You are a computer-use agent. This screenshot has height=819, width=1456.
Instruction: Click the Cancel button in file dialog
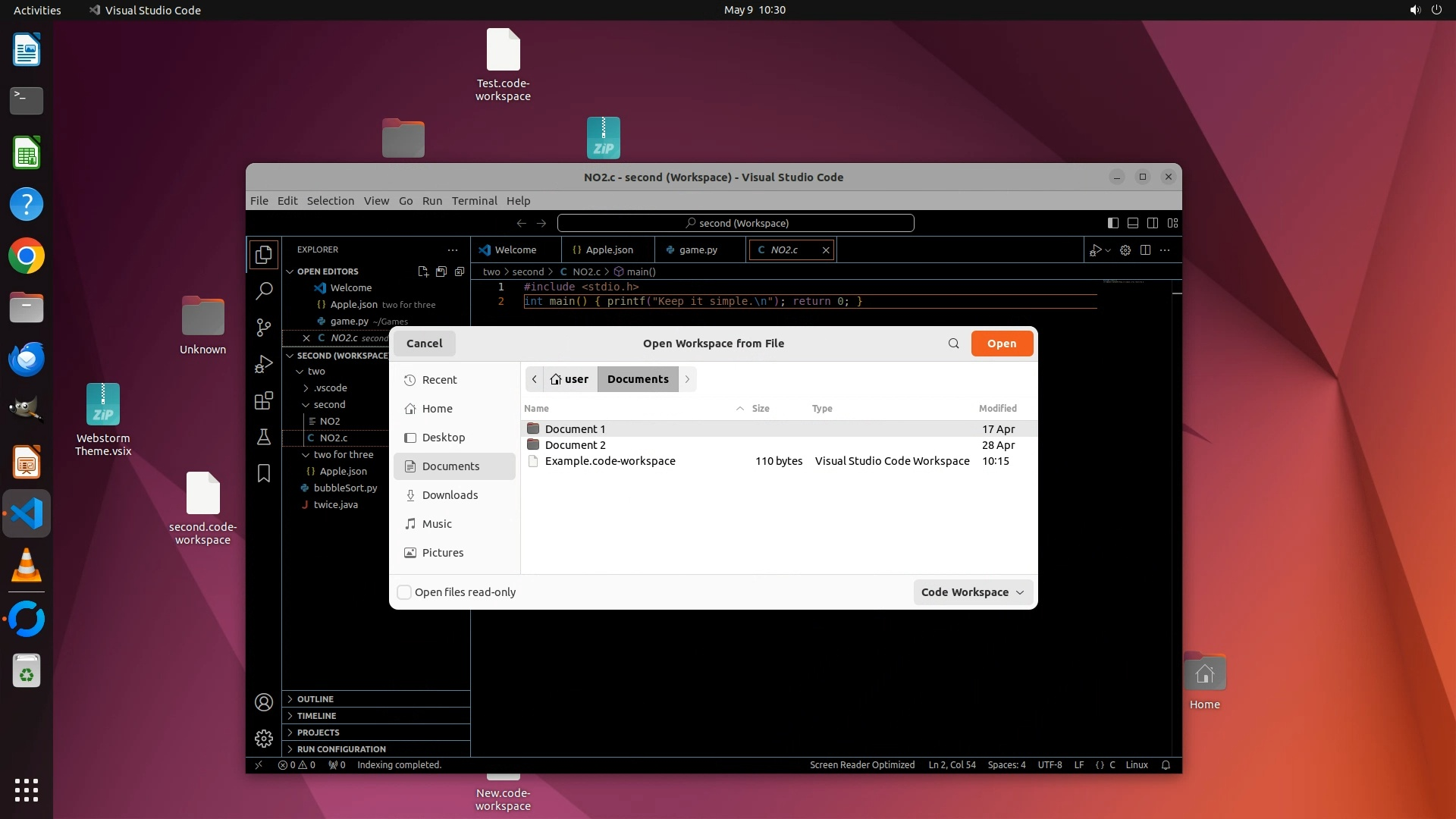pyautogui.click(x=424, y=344)
